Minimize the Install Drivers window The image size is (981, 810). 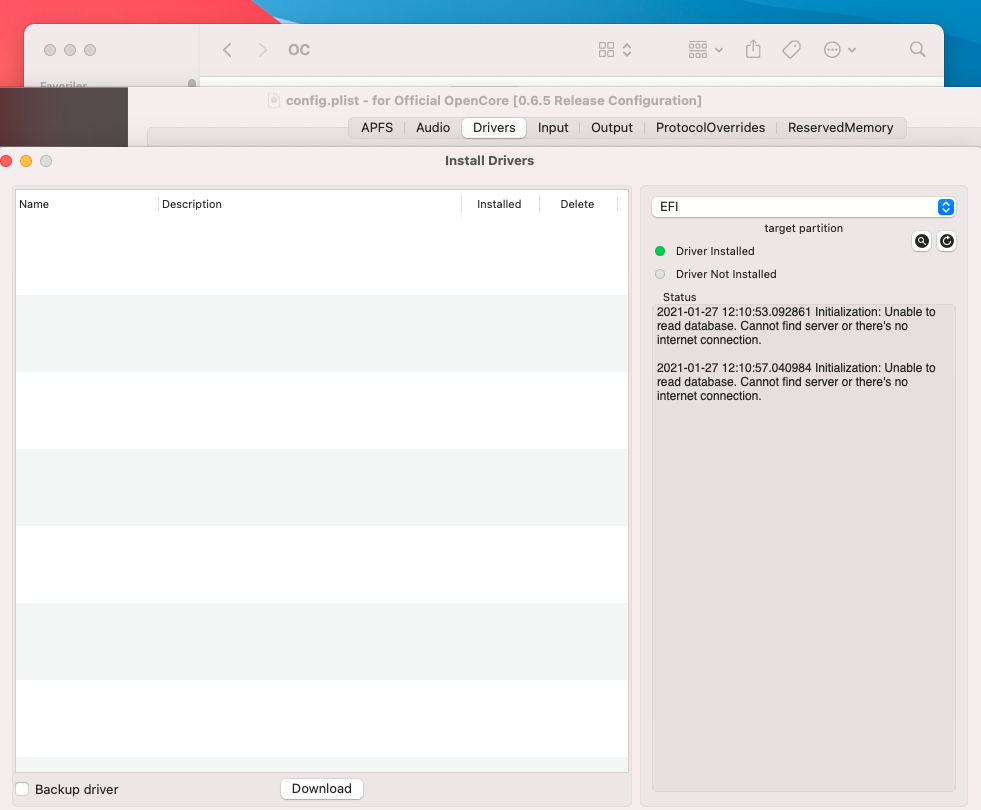pos(26,161)
